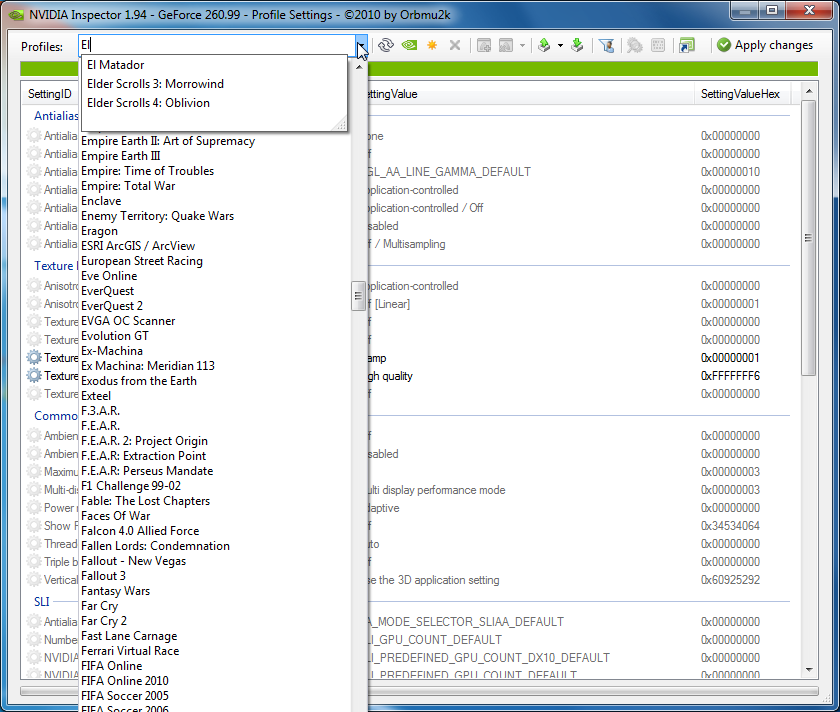Click the create shortcut window icon
Screen dimensions: 840x712
click(687, 46)
